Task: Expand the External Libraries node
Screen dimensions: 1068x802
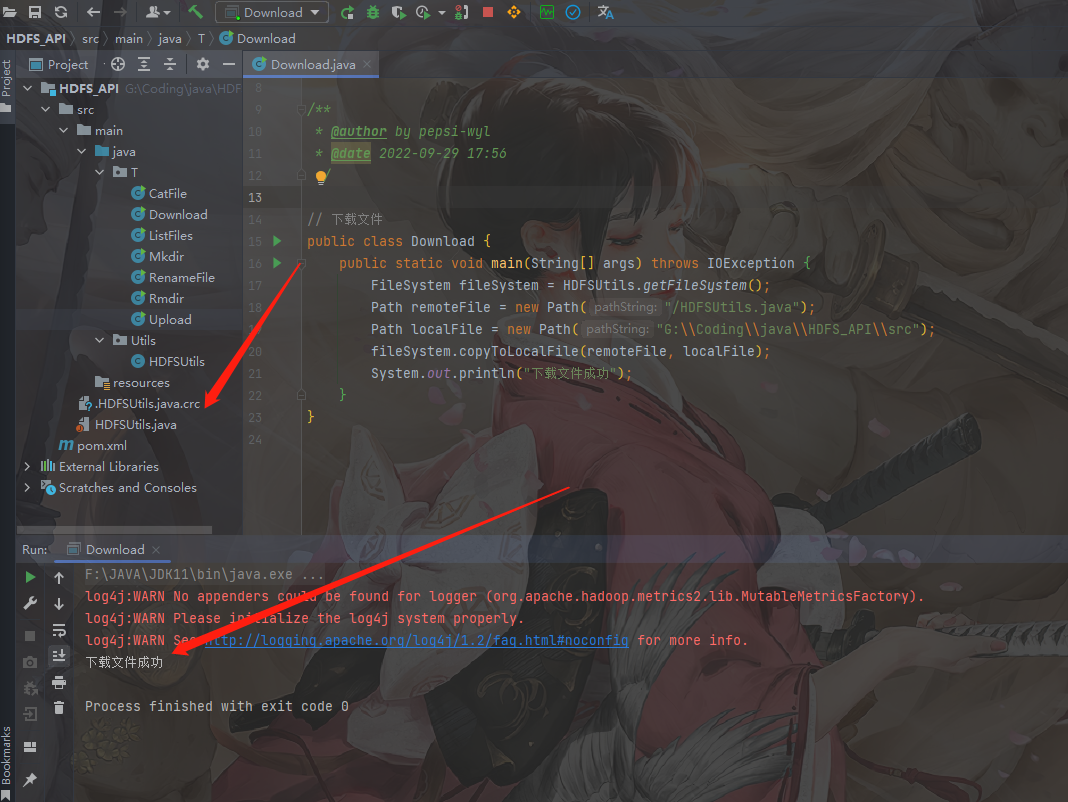Action: click(27, 466)
